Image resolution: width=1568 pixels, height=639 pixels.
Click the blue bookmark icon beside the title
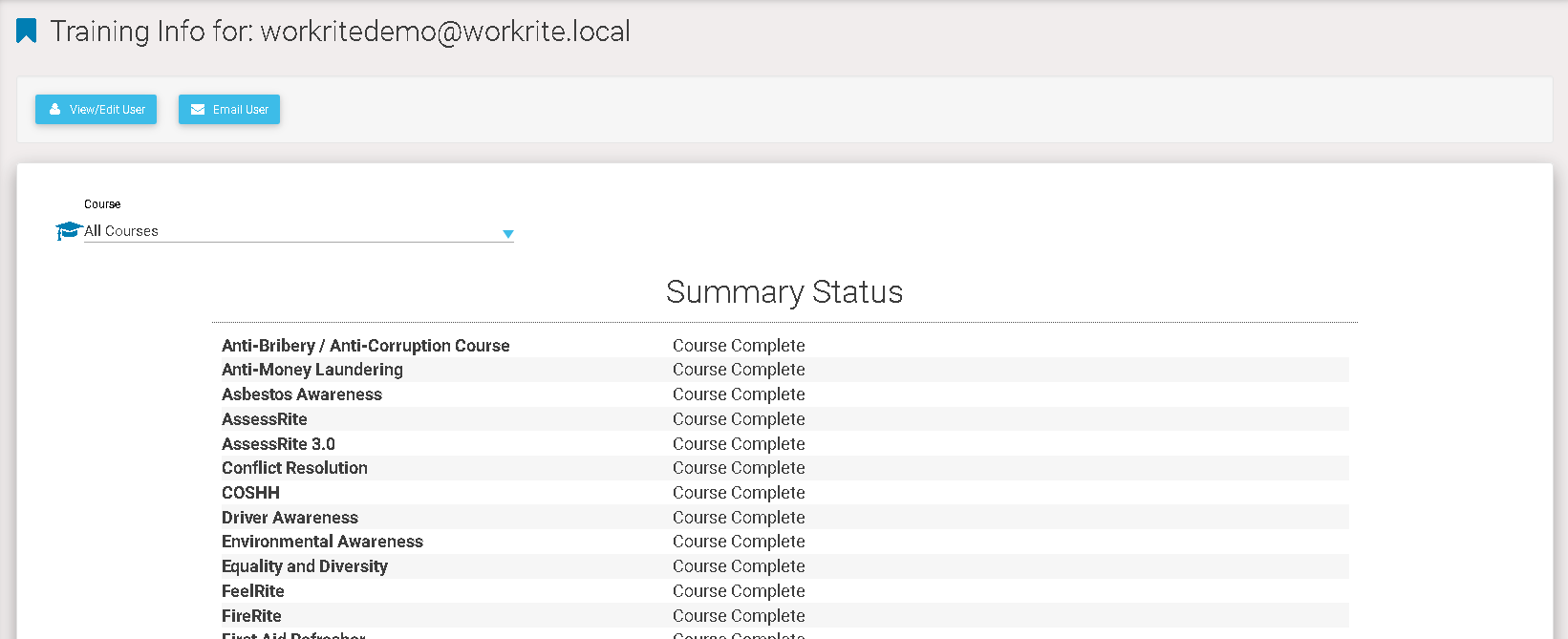pos(27,32)
